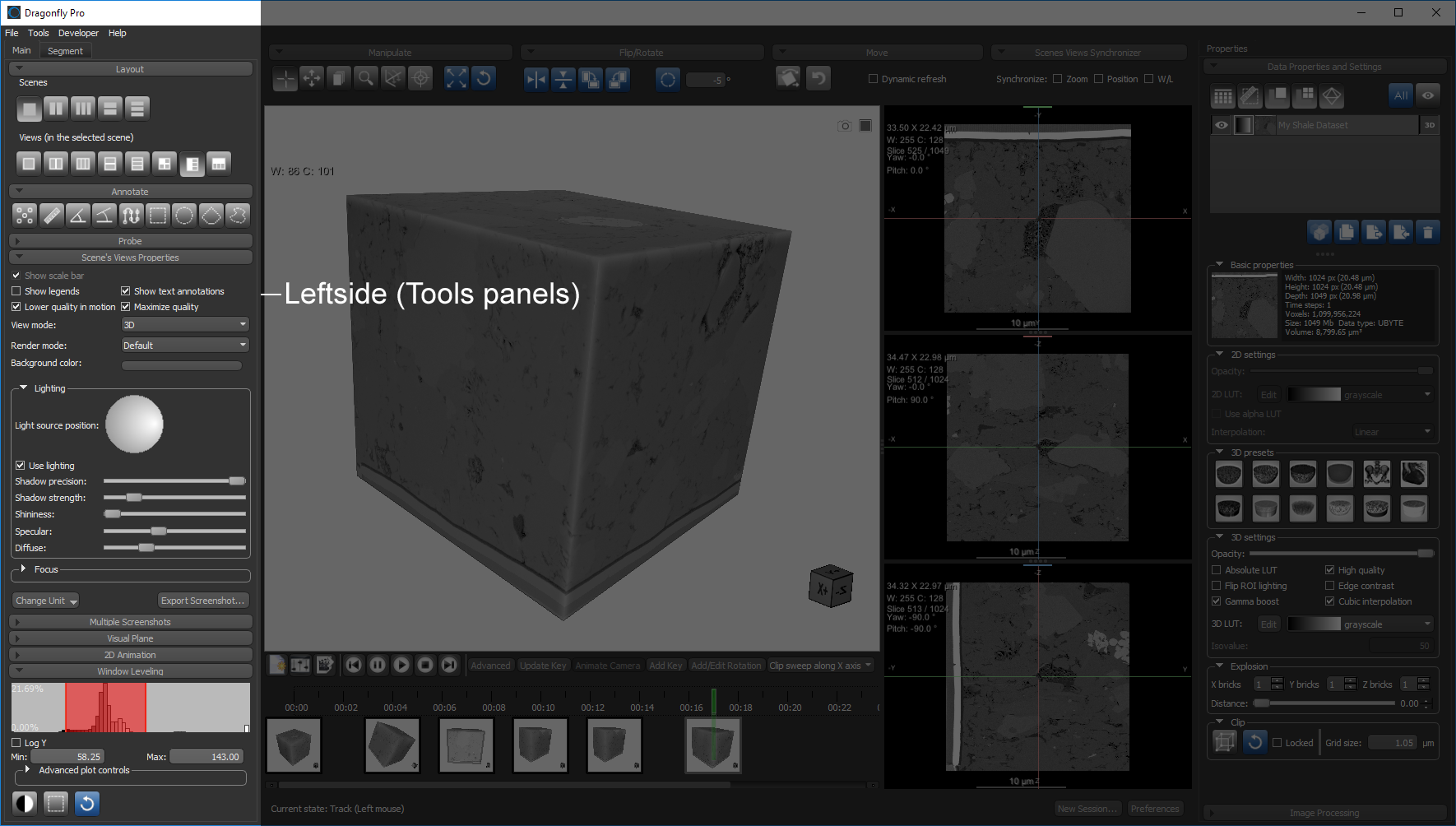Click the contrast half-circle icon
The width and height of the screenshot is (1456, 826).
point(26,803)
